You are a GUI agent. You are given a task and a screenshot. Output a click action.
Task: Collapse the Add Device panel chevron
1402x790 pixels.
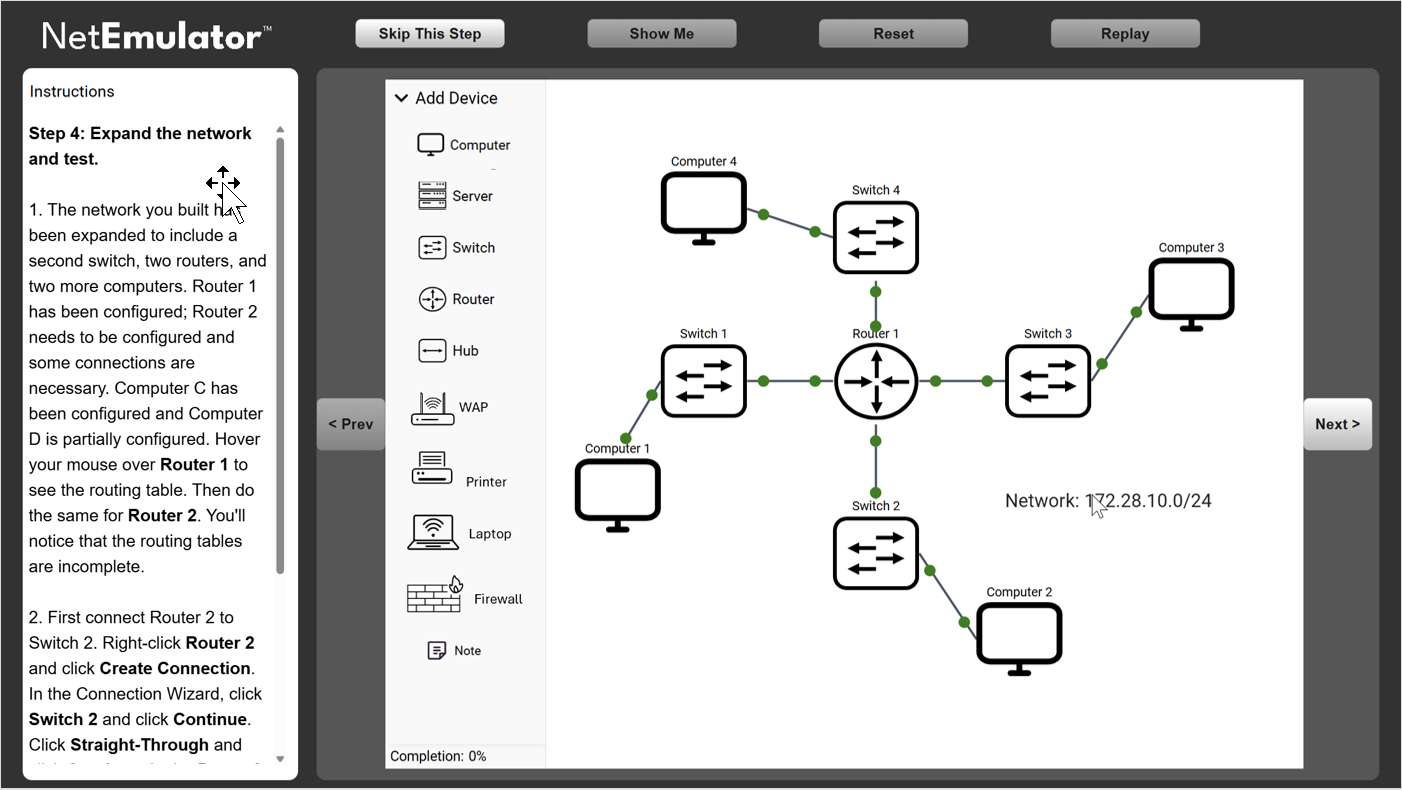pyautogui.click(x=402, y=98)
